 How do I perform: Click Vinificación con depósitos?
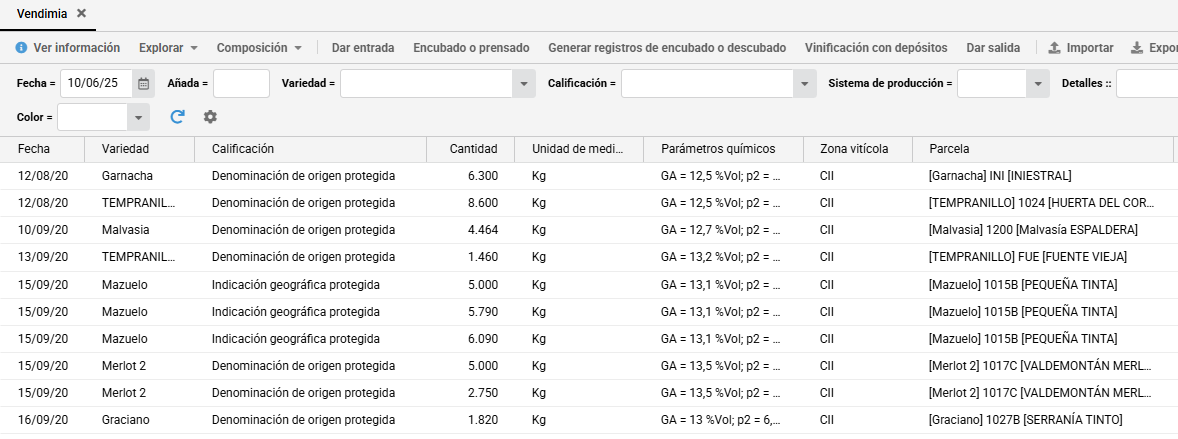[876, 48]
